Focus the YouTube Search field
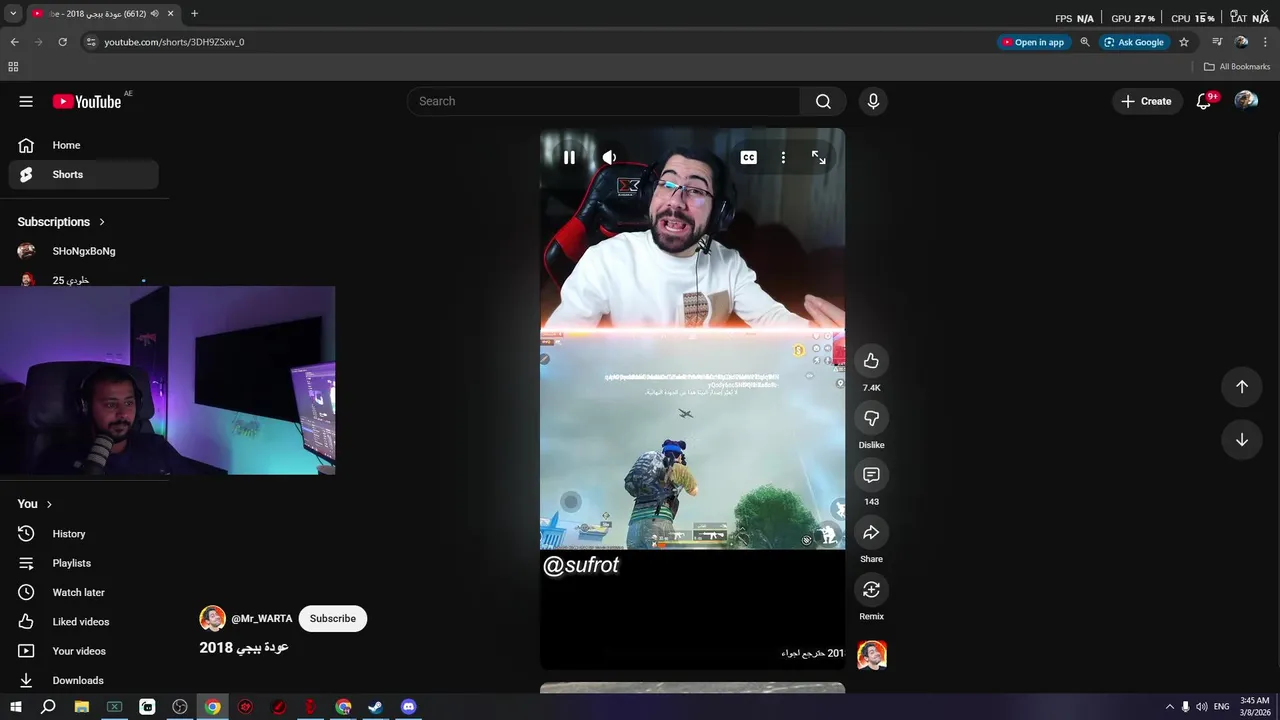This screenshot has width=1280, height=720. (x=603, y=101)
